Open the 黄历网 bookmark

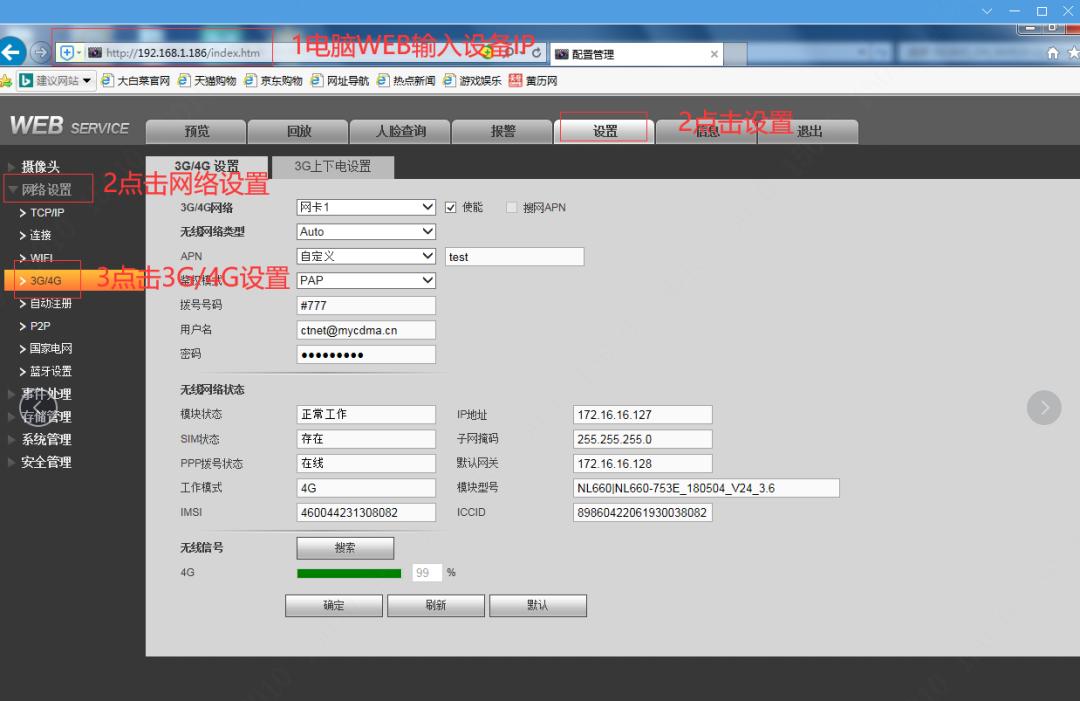click(x=533, y=81)
